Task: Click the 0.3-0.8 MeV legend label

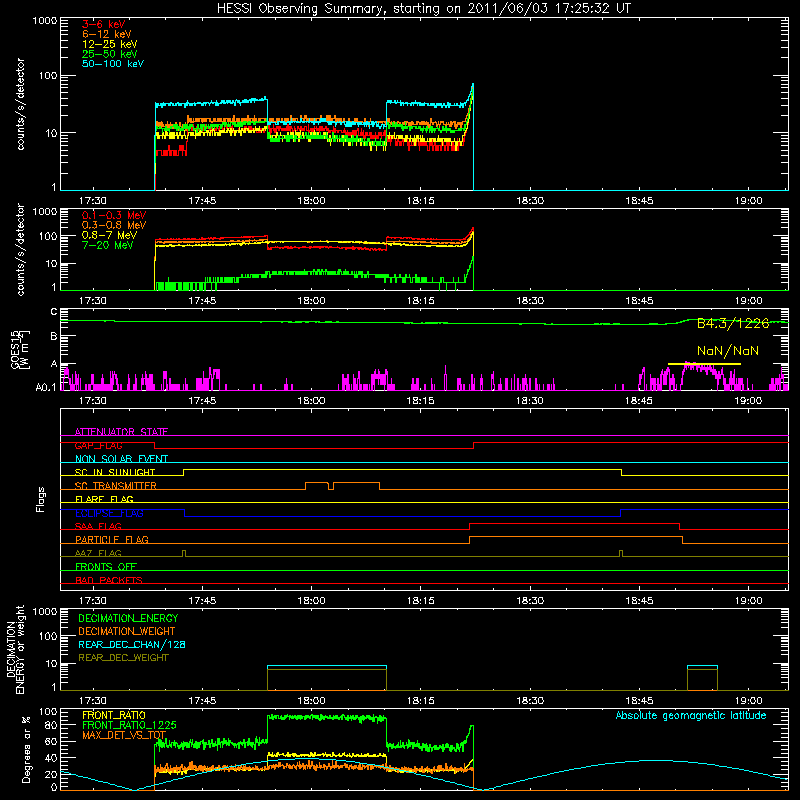Action: [x=114, y=225]
